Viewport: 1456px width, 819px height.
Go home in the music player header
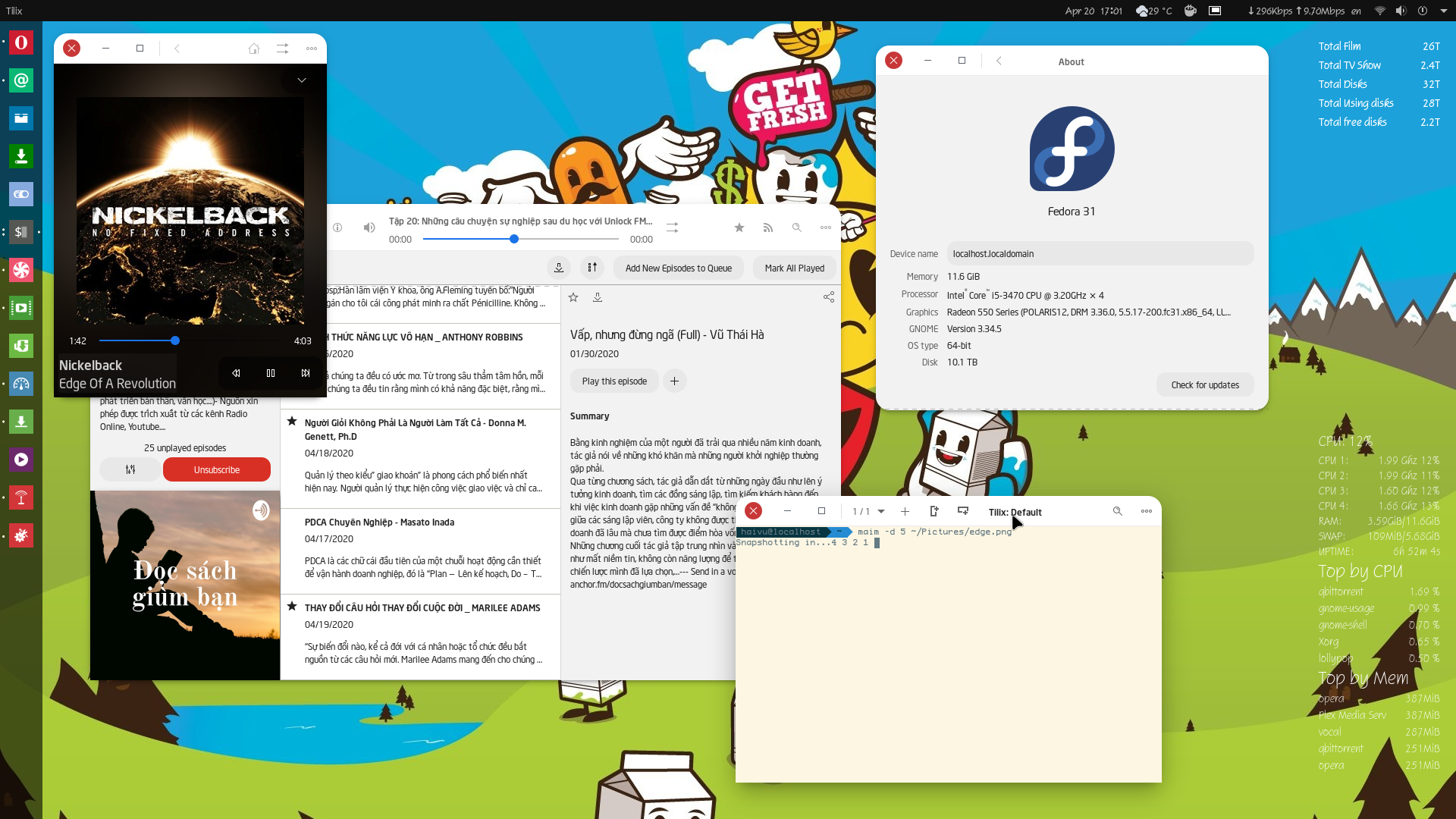254,49
